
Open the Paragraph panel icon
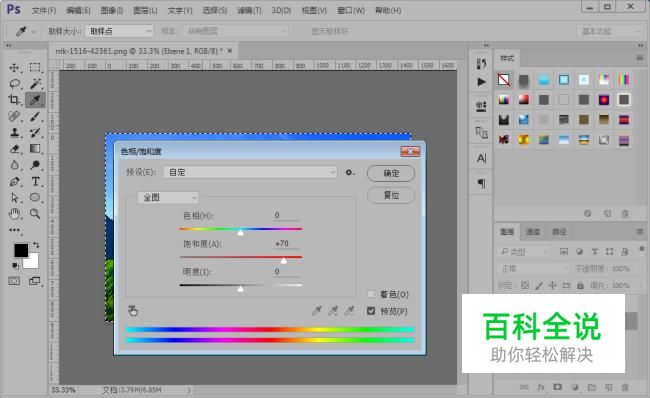[x=481, y=183]
